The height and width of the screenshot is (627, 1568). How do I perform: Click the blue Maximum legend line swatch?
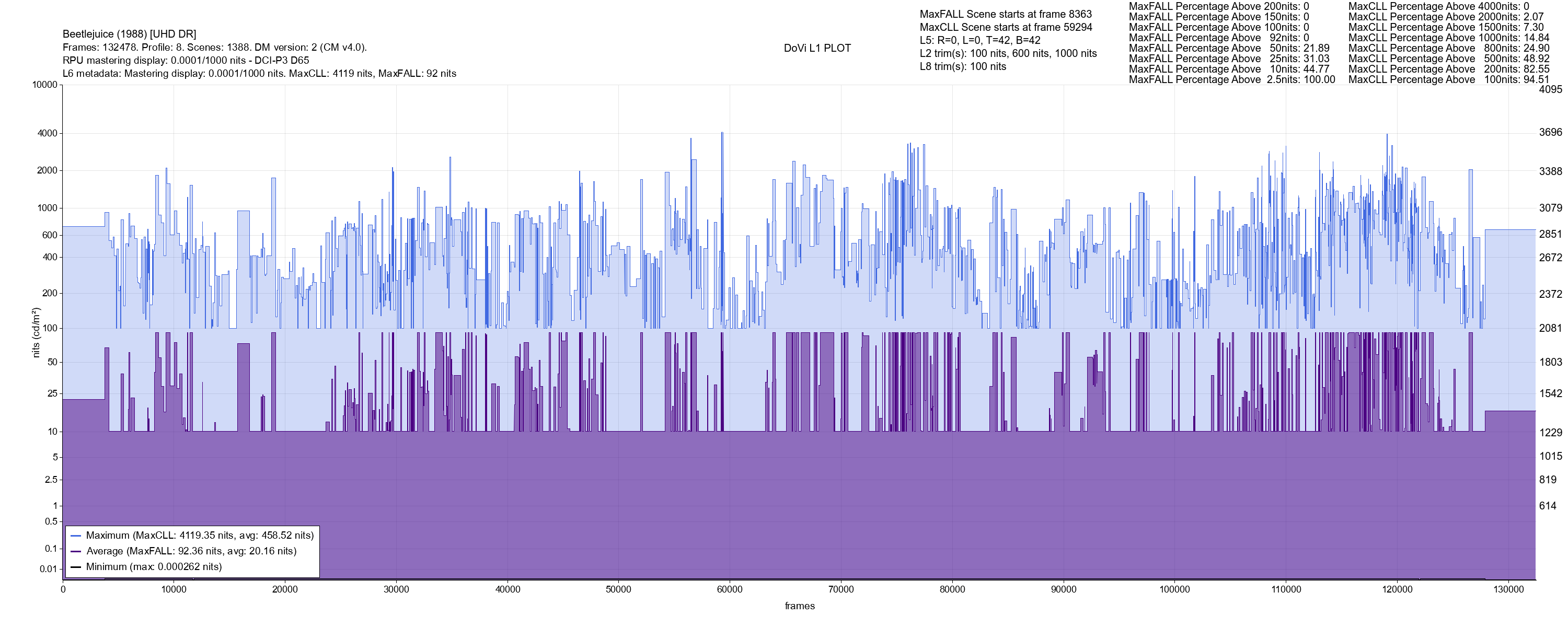pos(76,536)
